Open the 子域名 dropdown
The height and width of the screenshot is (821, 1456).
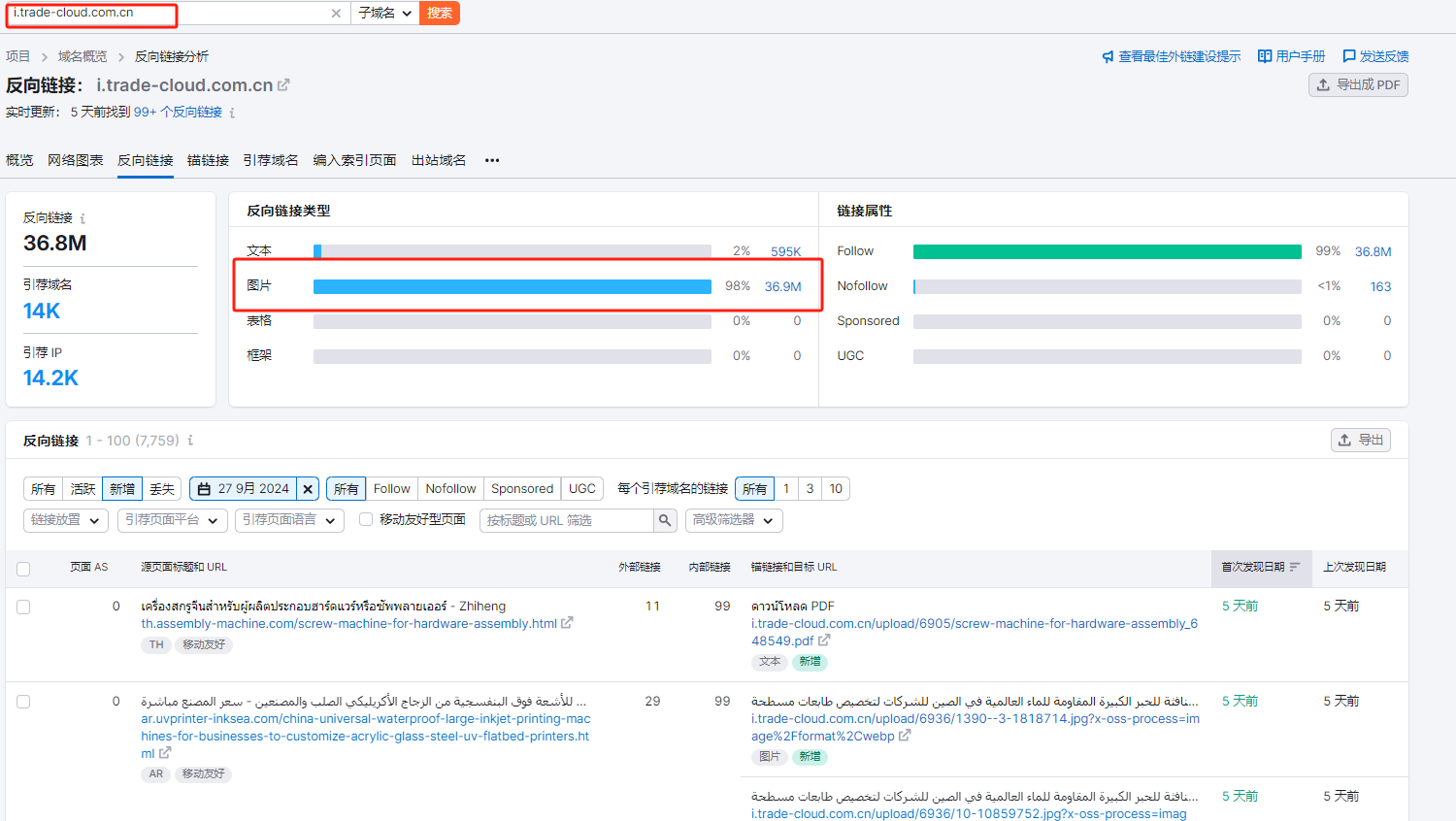(x=385, y=14)
